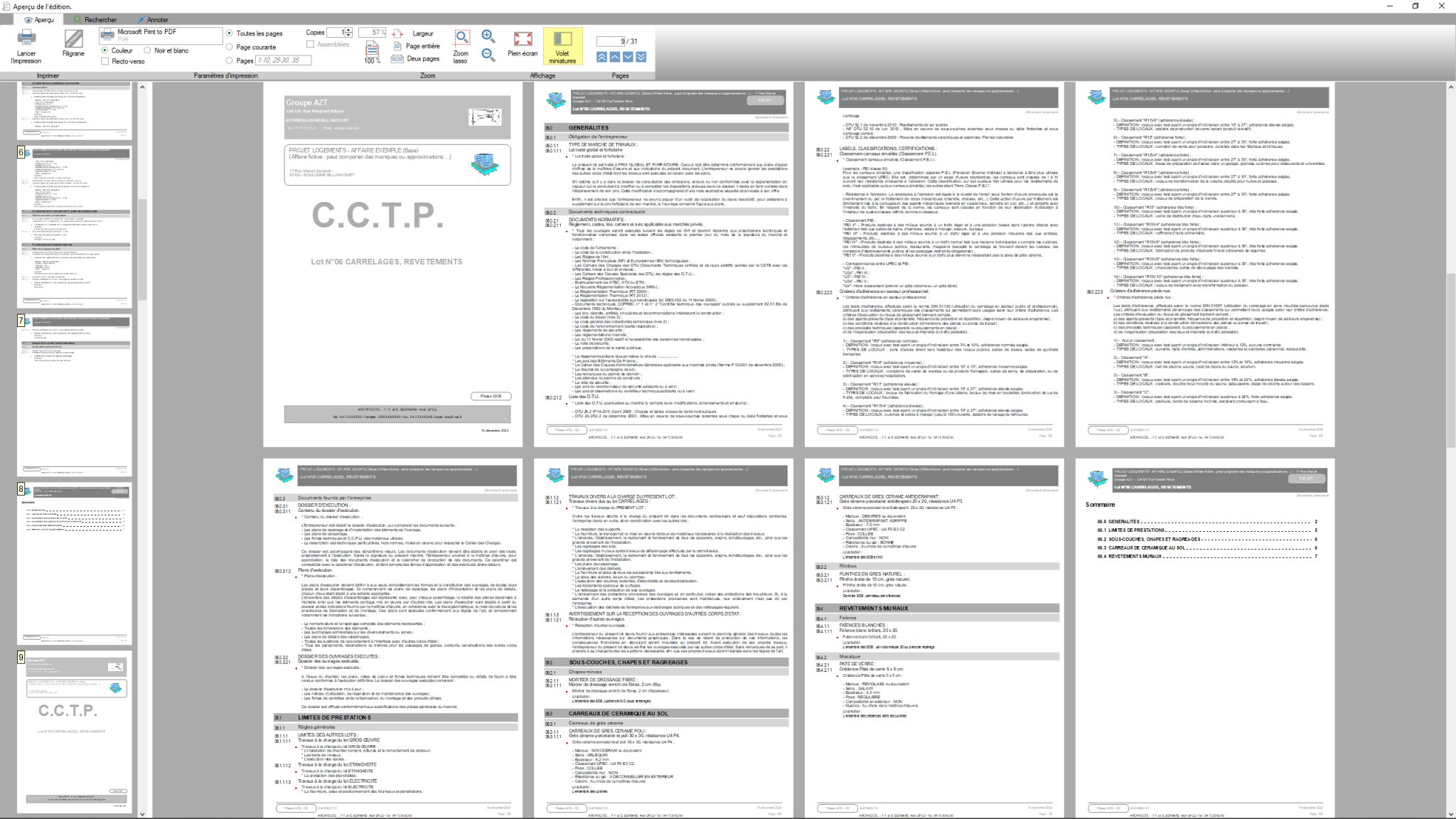Open the Filigrane watermark tool
The width and height of the screenshot is (1456, 819).
pos(73,39)
